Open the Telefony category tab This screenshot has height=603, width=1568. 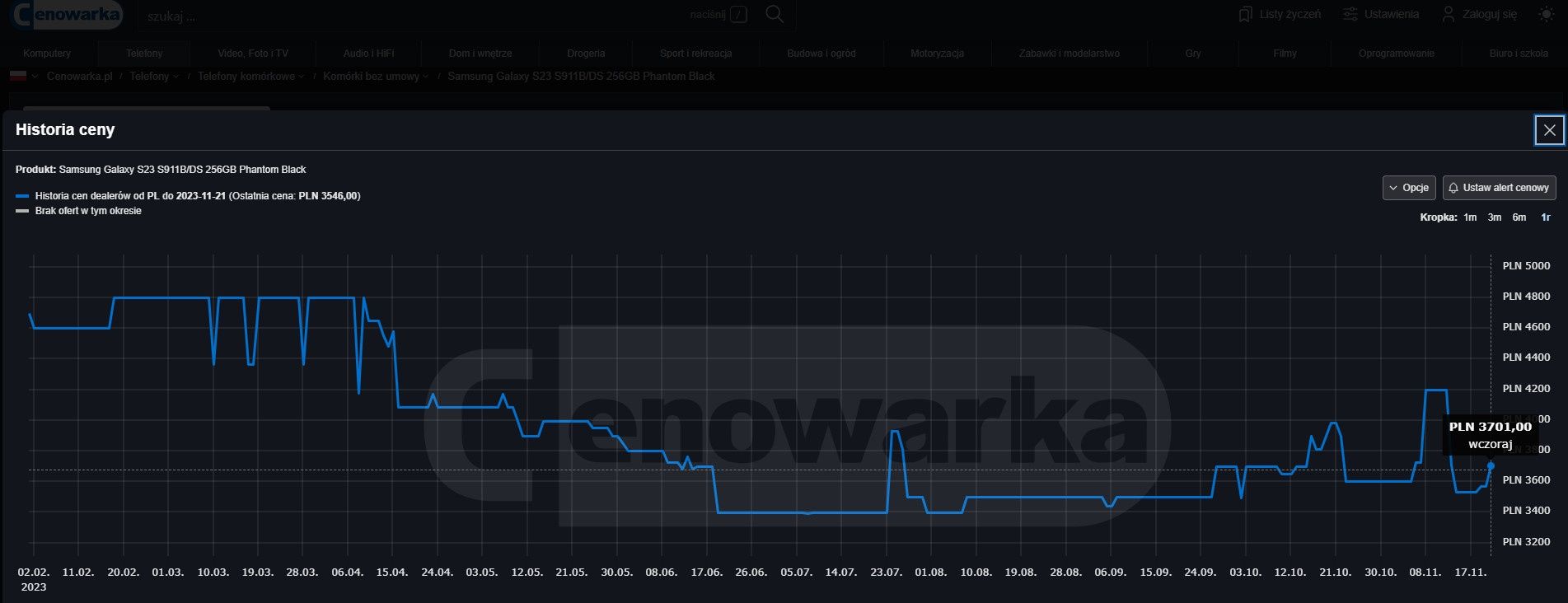[144, 54]
